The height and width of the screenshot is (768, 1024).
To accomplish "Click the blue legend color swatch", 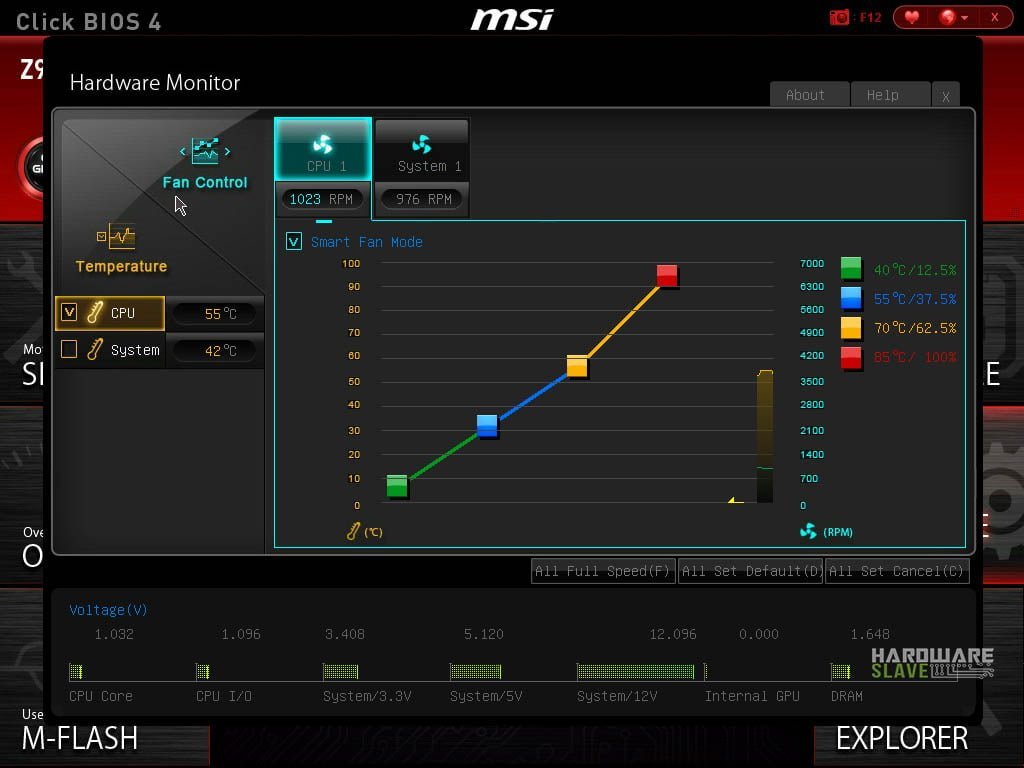I will [851, 297].
